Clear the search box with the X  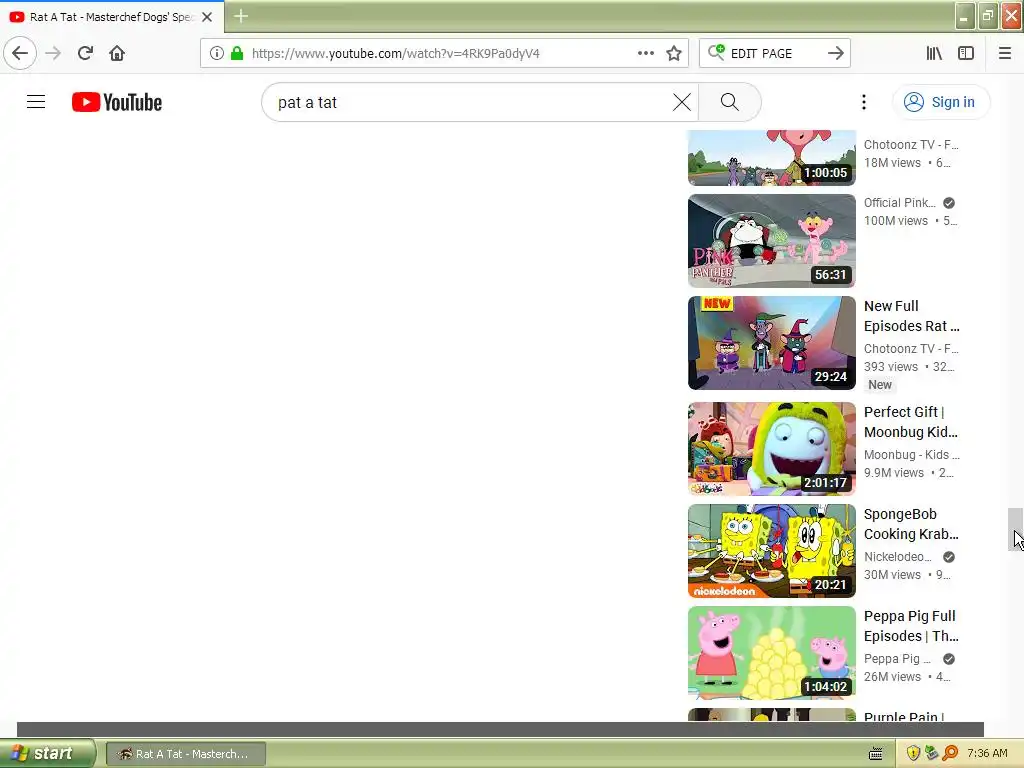click(681, 102)
